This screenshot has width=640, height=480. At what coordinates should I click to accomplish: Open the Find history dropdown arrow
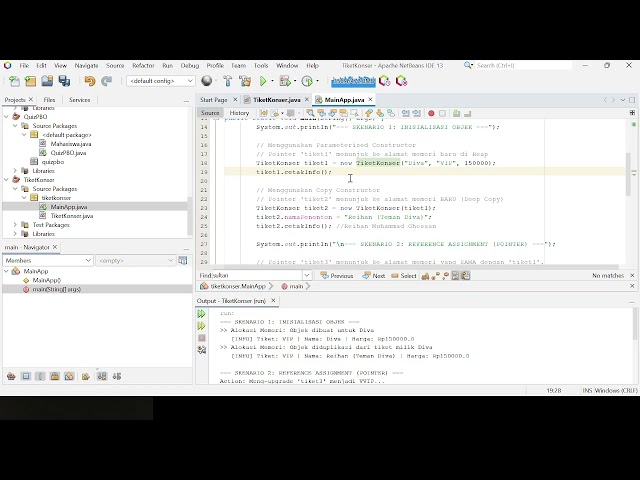307,276
